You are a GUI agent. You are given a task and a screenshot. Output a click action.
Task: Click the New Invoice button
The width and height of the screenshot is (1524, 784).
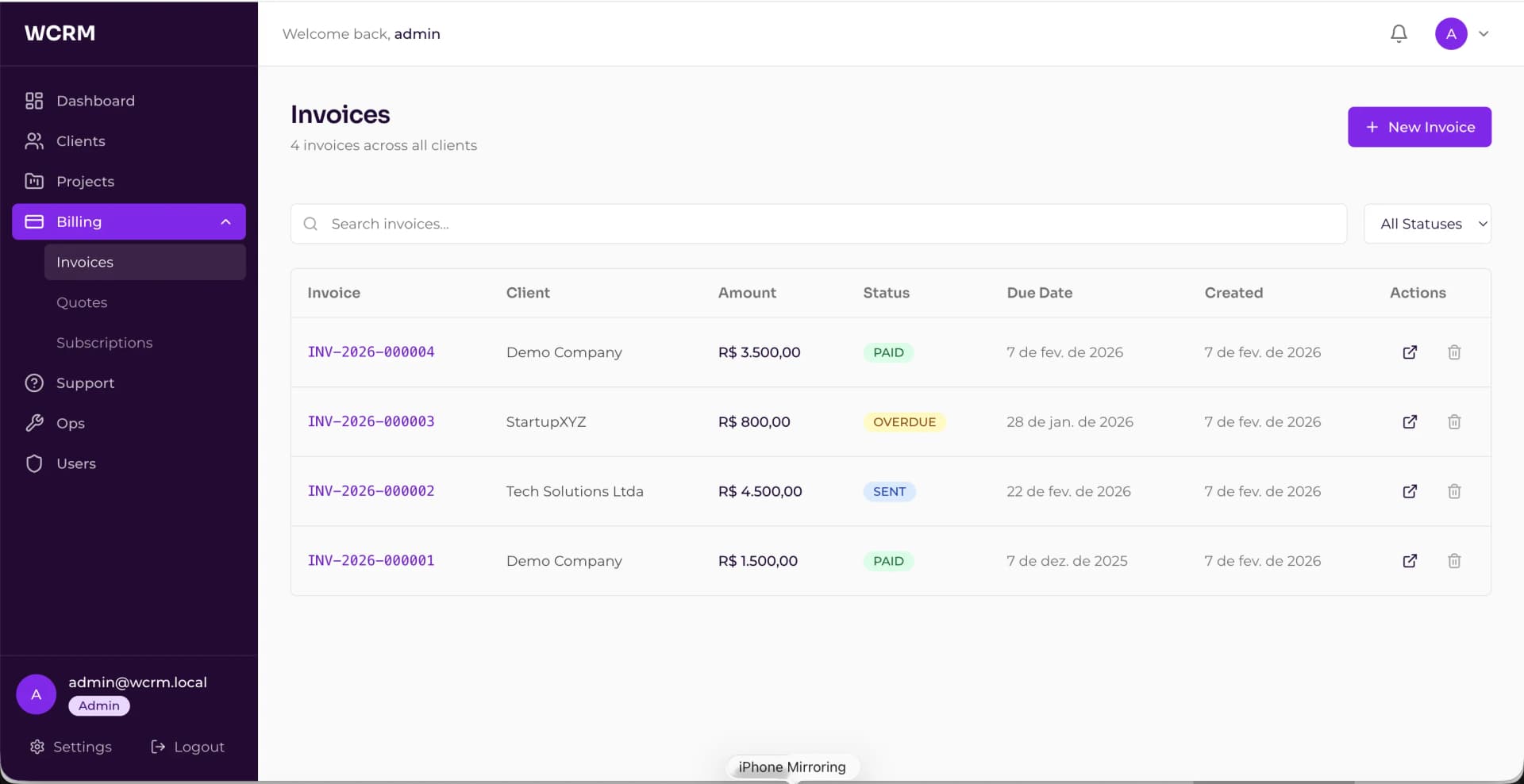pos(1420,127)
